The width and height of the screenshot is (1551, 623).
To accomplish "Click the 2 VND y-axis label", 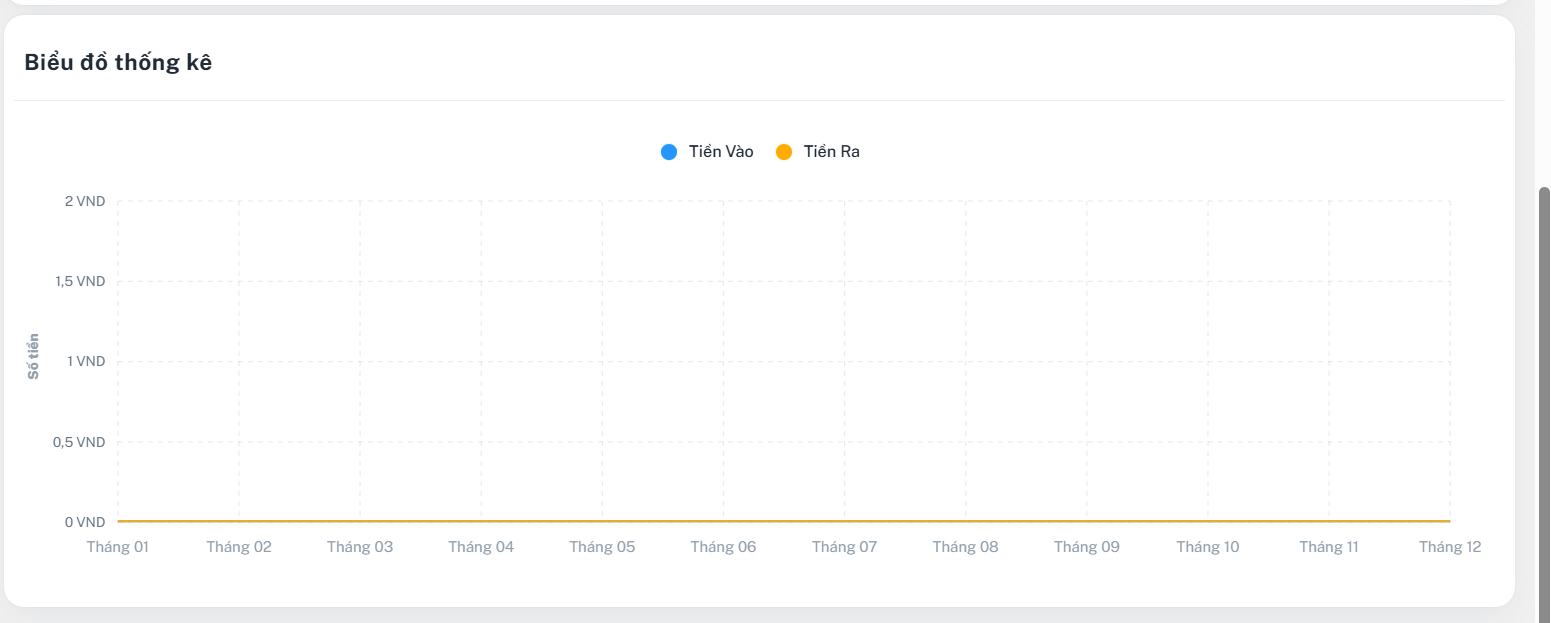I will (x=85, y=201).
